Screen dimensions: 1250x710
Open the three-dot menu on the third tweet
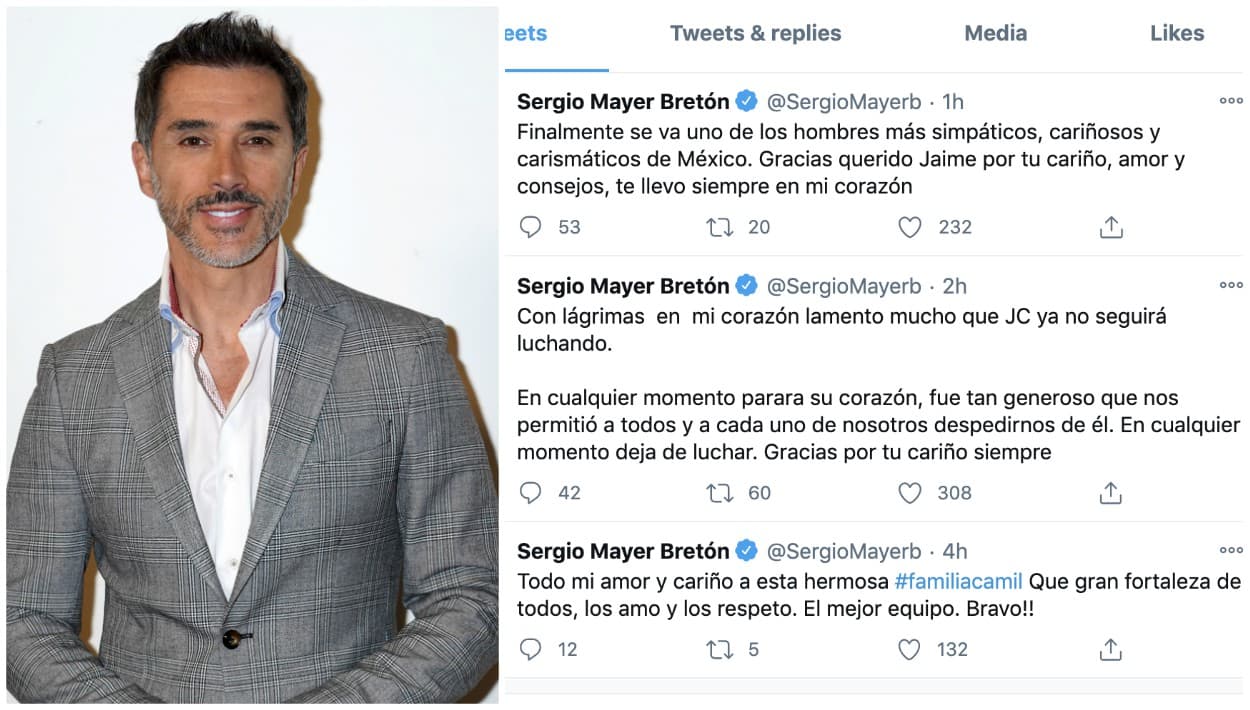1229,549
